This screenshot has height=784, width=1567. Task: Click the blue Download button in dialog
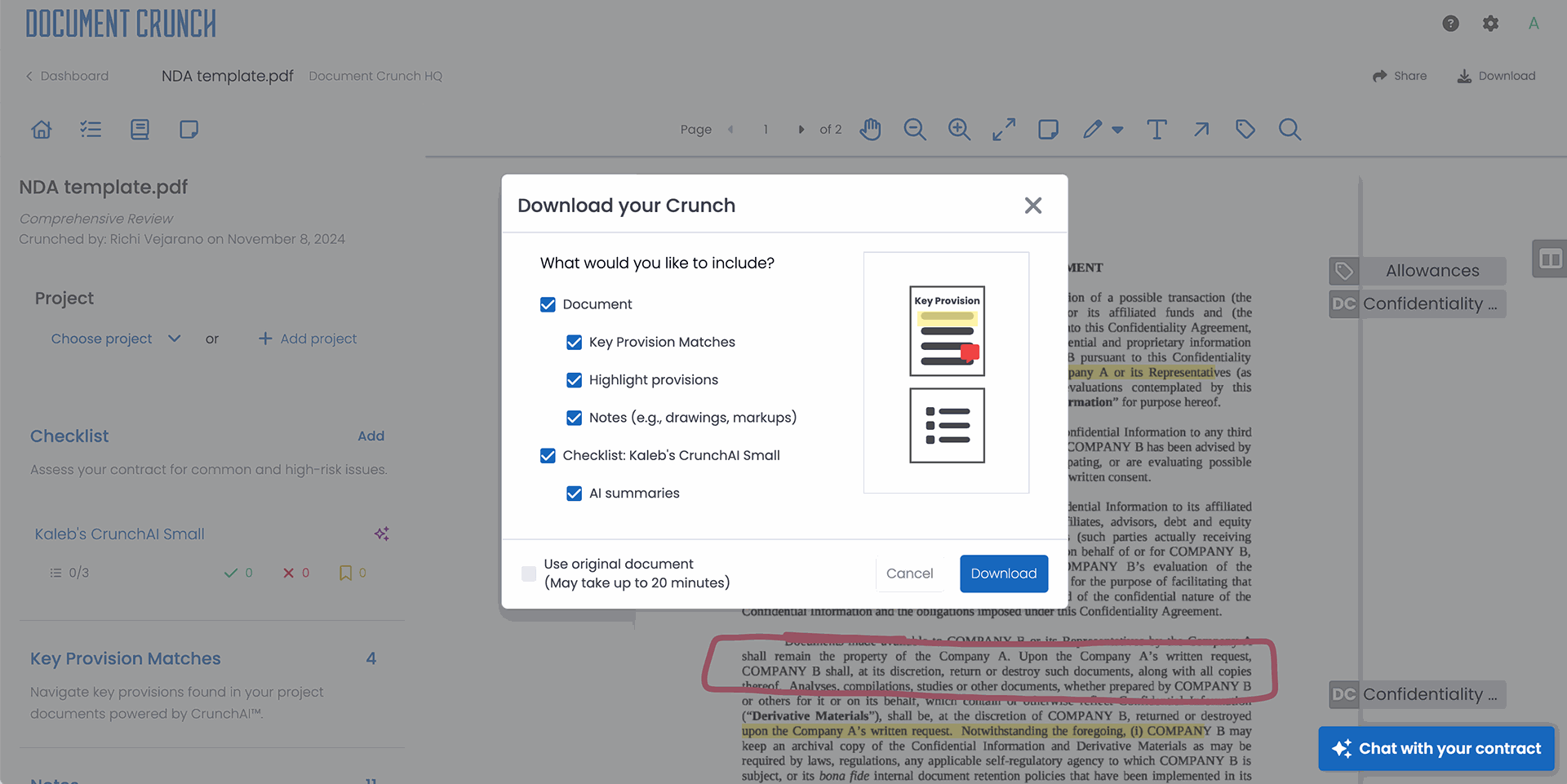(1004, 574)
